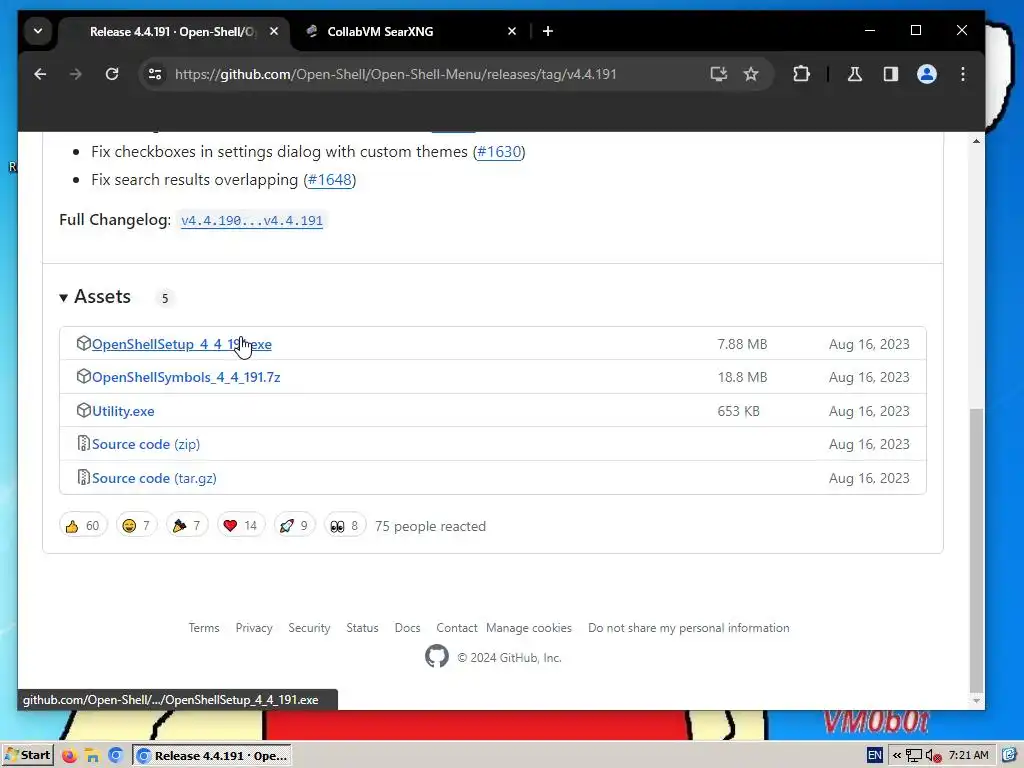Launch Chromium from the quick launch bar

[116, 756]
